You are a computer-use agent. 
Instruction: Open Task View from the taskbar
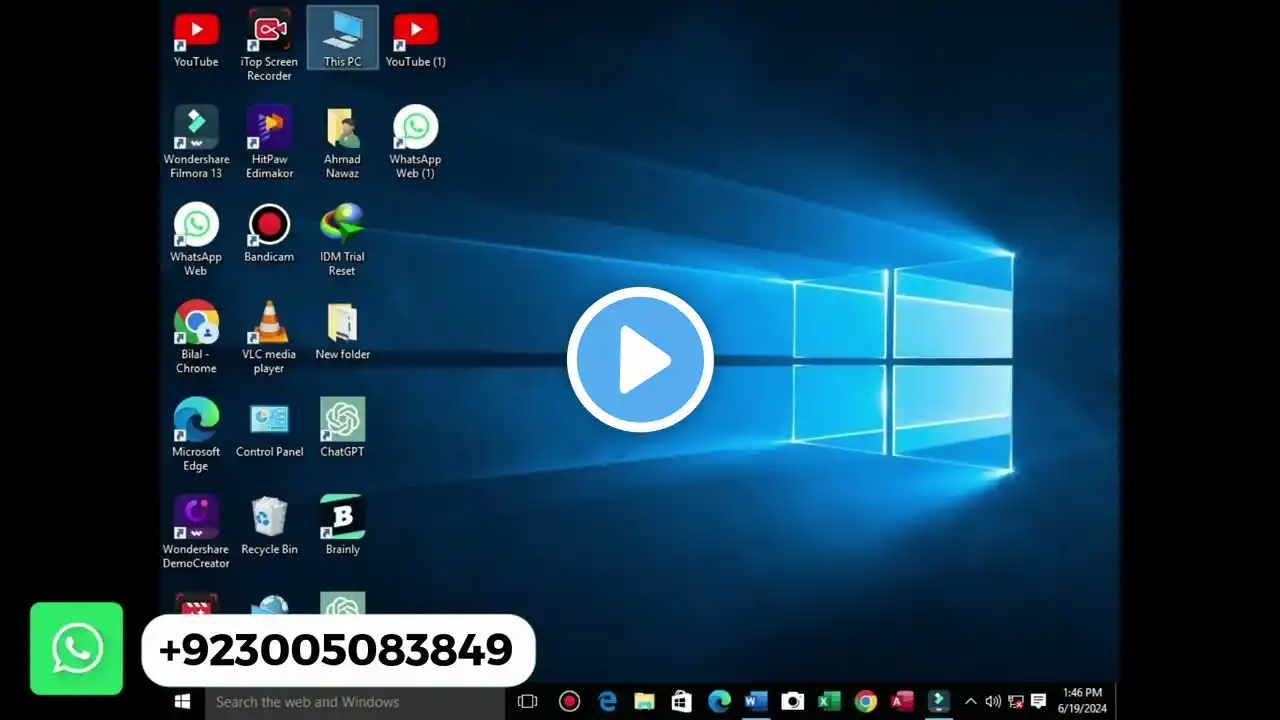point(528,702)
